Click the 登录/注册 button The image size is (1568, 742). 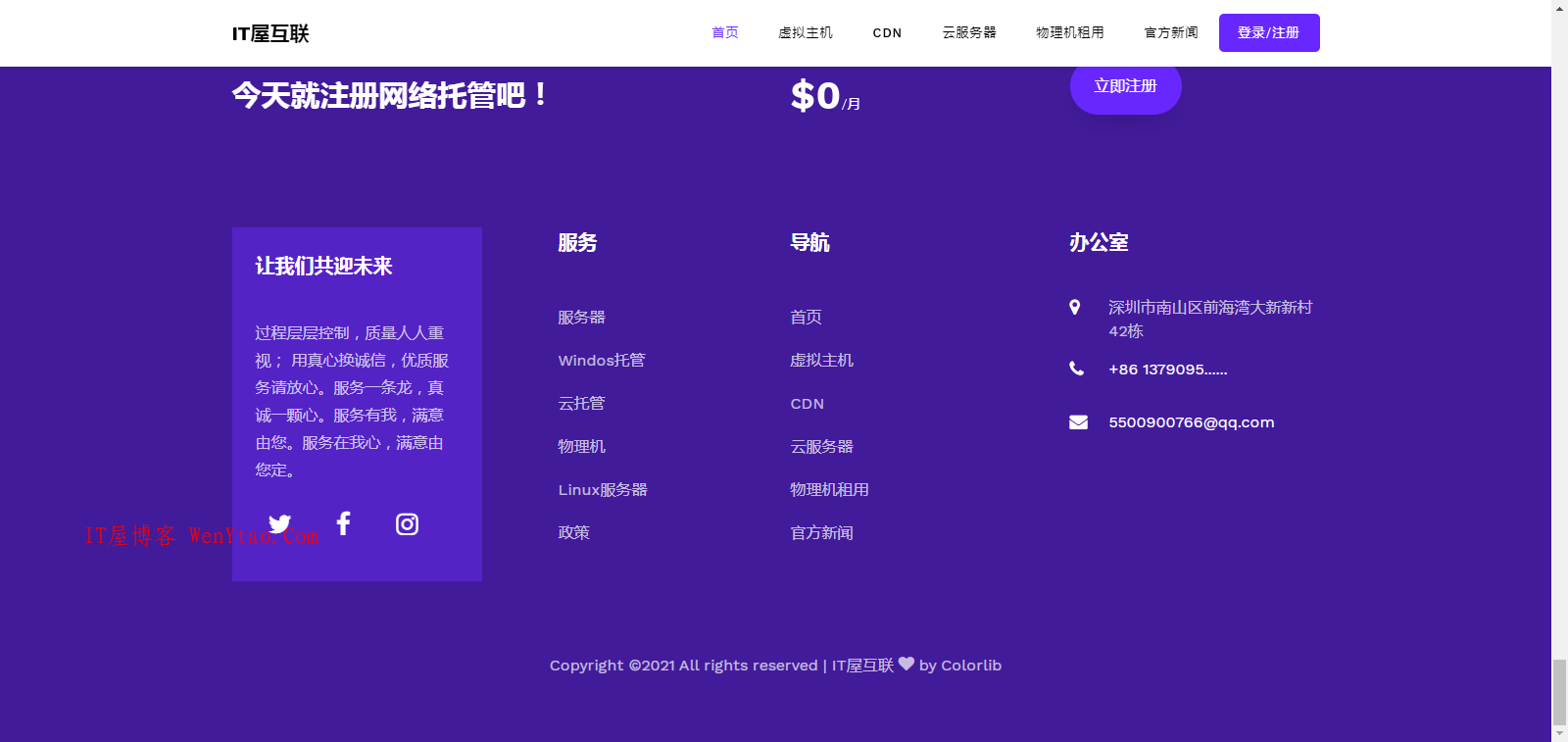[x=1269, y=32]
